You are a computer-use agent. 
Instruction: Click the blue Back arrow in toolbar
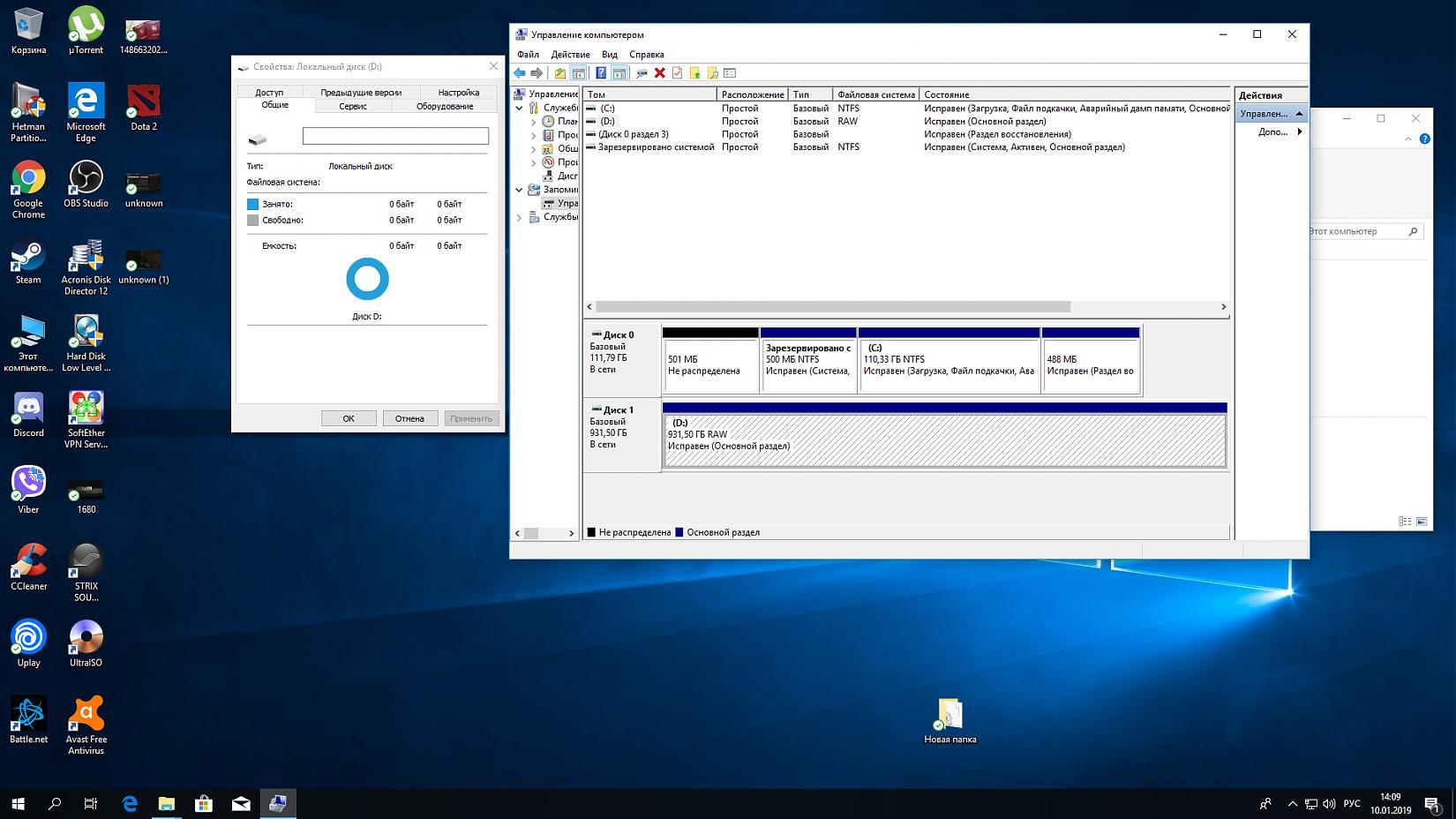(x=520, y=73)
